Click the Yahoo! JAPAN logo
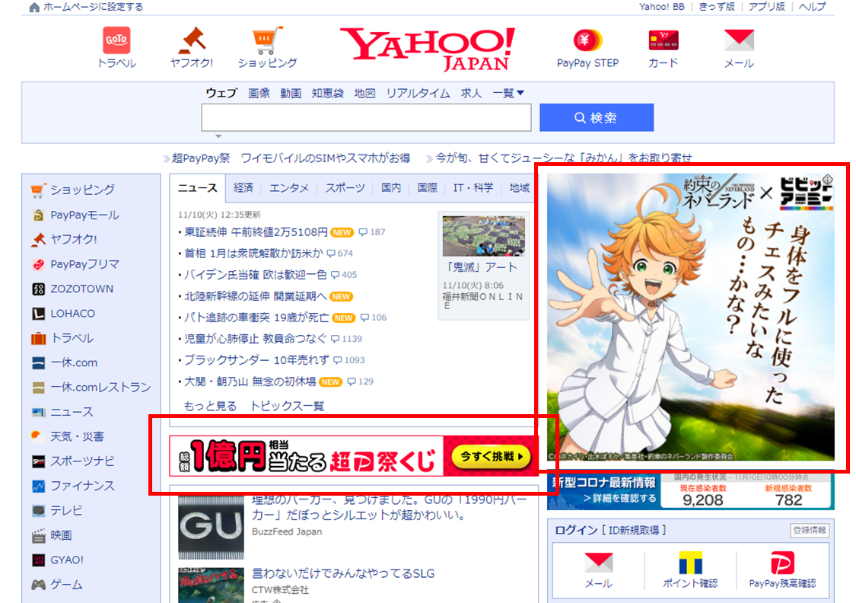The width and height of the screenshot is (856, 603). point(427,49)
